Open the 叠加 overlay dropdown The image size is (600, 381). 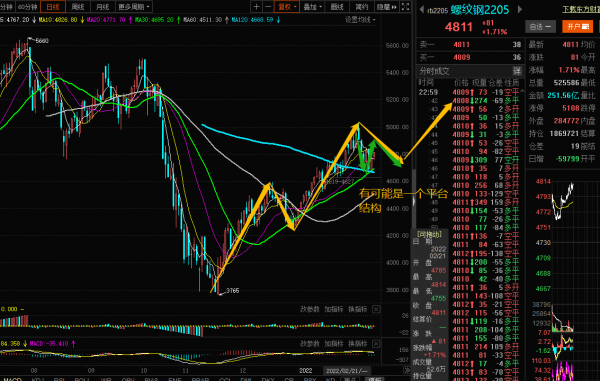click(312, 7)
